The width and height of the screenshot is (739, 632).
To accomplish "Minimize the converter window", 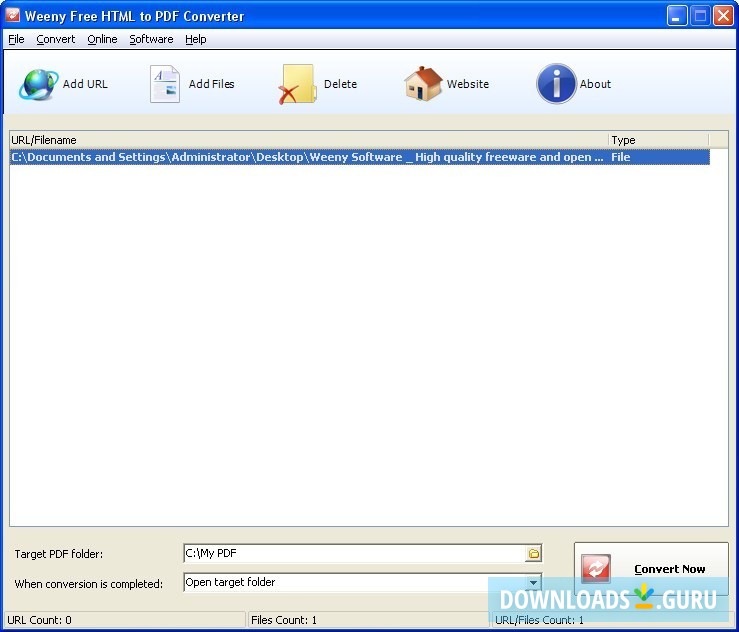I will 676,16.
